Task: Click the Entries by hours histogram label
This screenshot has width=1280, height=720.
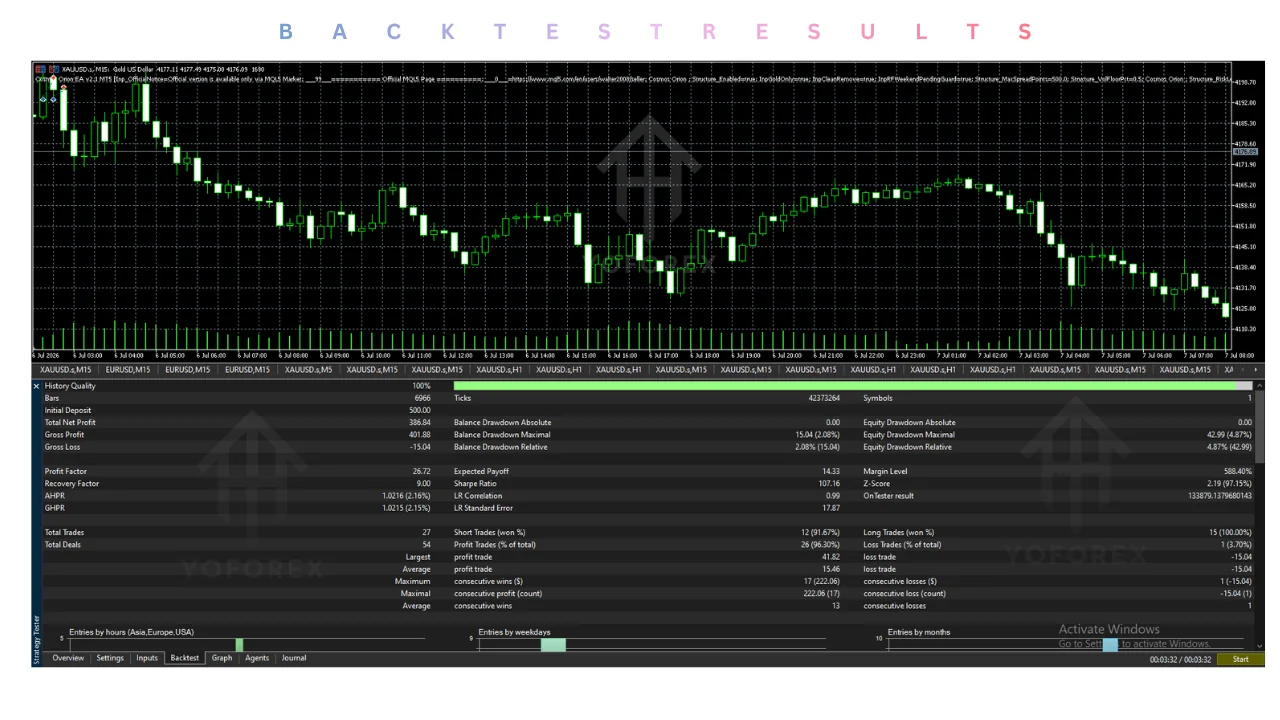Action: coord(131,632)
